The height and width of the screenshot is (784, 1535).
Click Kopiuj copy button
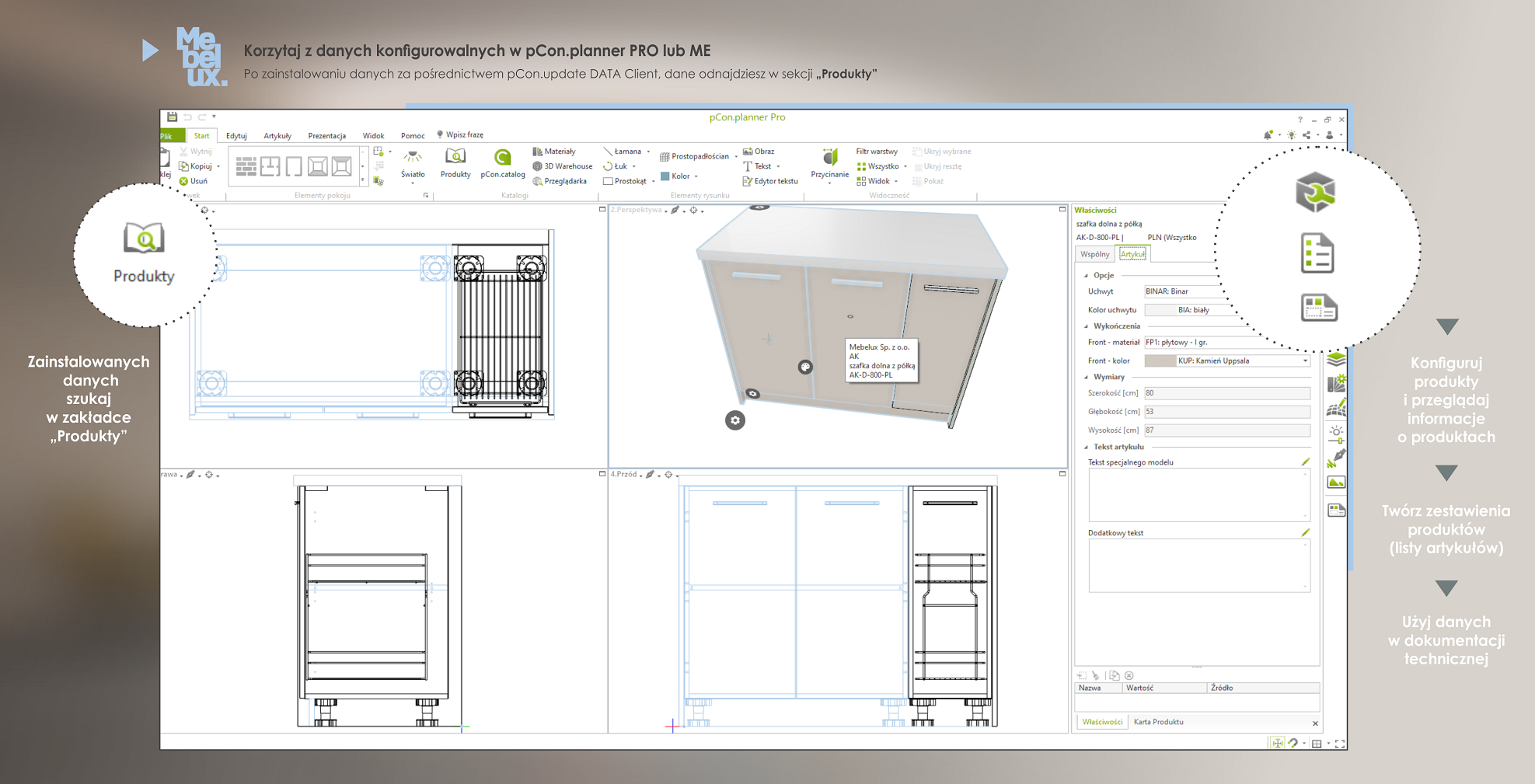196,166
